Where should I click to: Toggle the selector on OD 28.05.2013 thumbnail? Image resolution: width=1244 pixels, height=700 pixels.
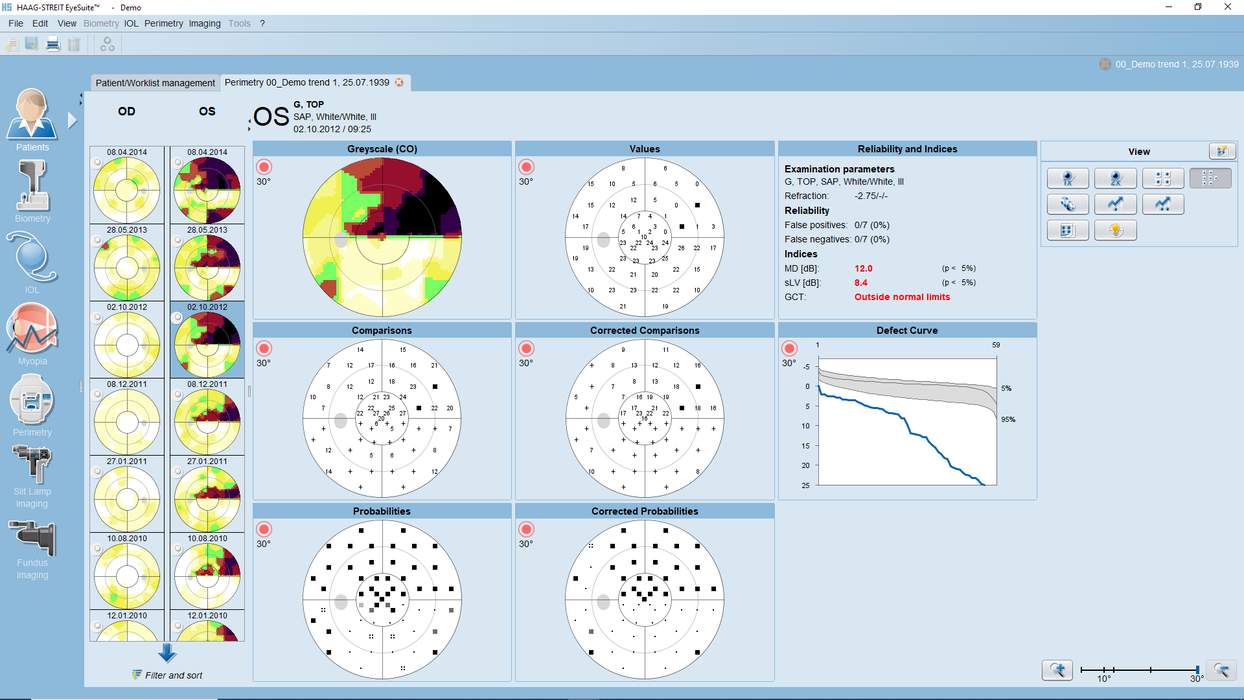click(97, 240)
